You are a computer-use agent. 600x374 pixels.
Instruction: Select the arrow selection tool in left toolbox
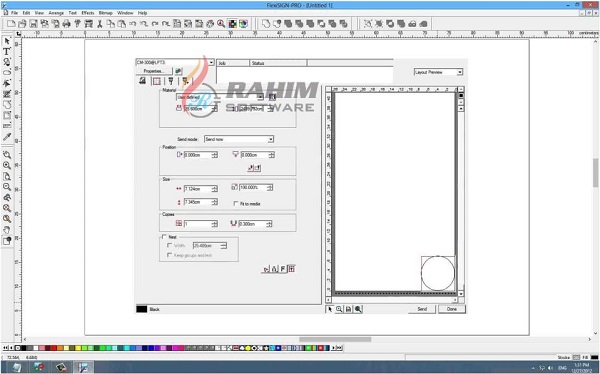coord(7,41)
